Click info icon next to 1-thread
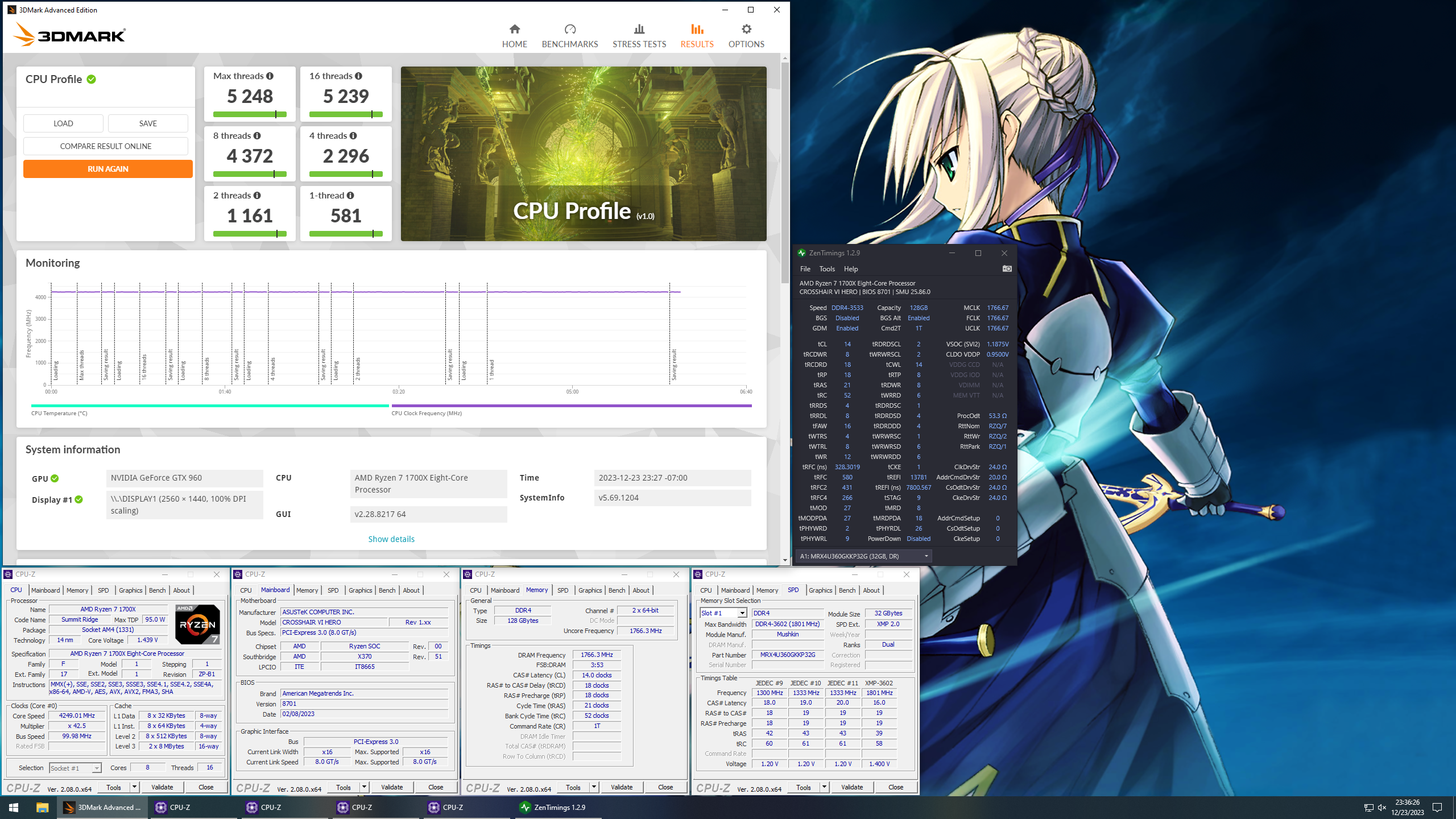Viewport: 1456px width, 819px height. click(350, 195)
